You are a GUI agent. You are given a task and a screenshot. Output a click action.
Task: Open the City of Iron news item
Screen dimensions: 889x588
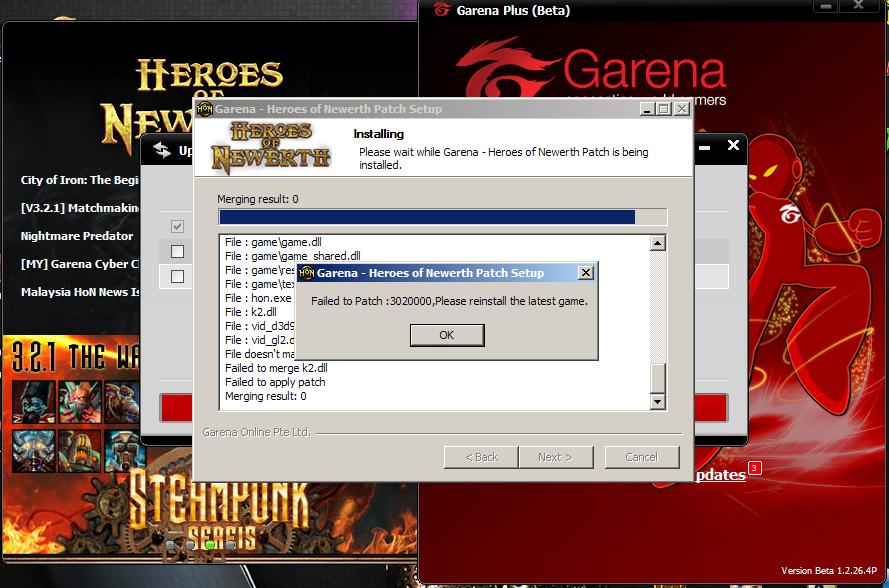pyautogui.click(x=79, y=180)
